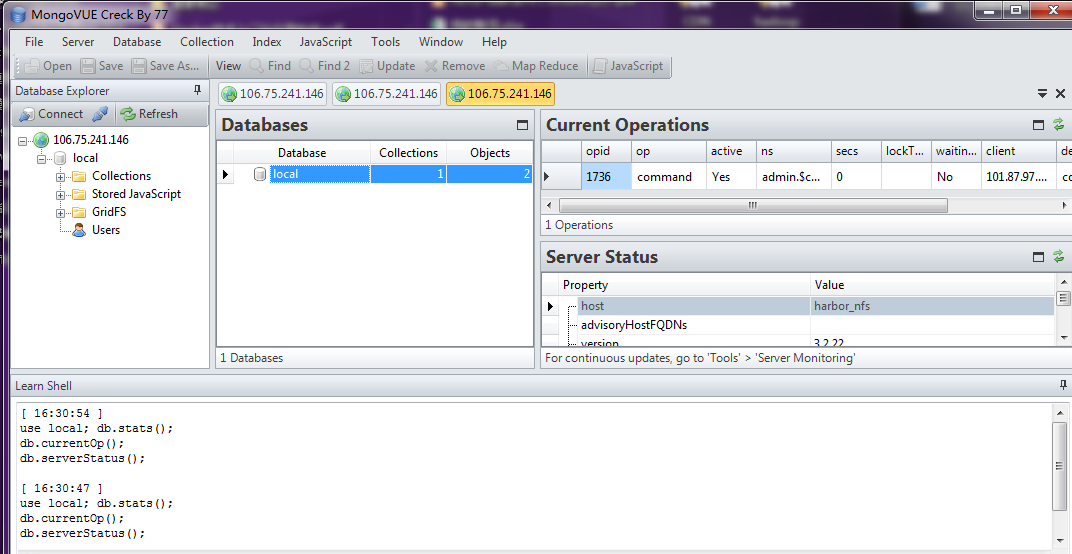The height and width of the screenshot is (554, 1072).
Task: Click View in the toolbar
Action: coord(228,66)
